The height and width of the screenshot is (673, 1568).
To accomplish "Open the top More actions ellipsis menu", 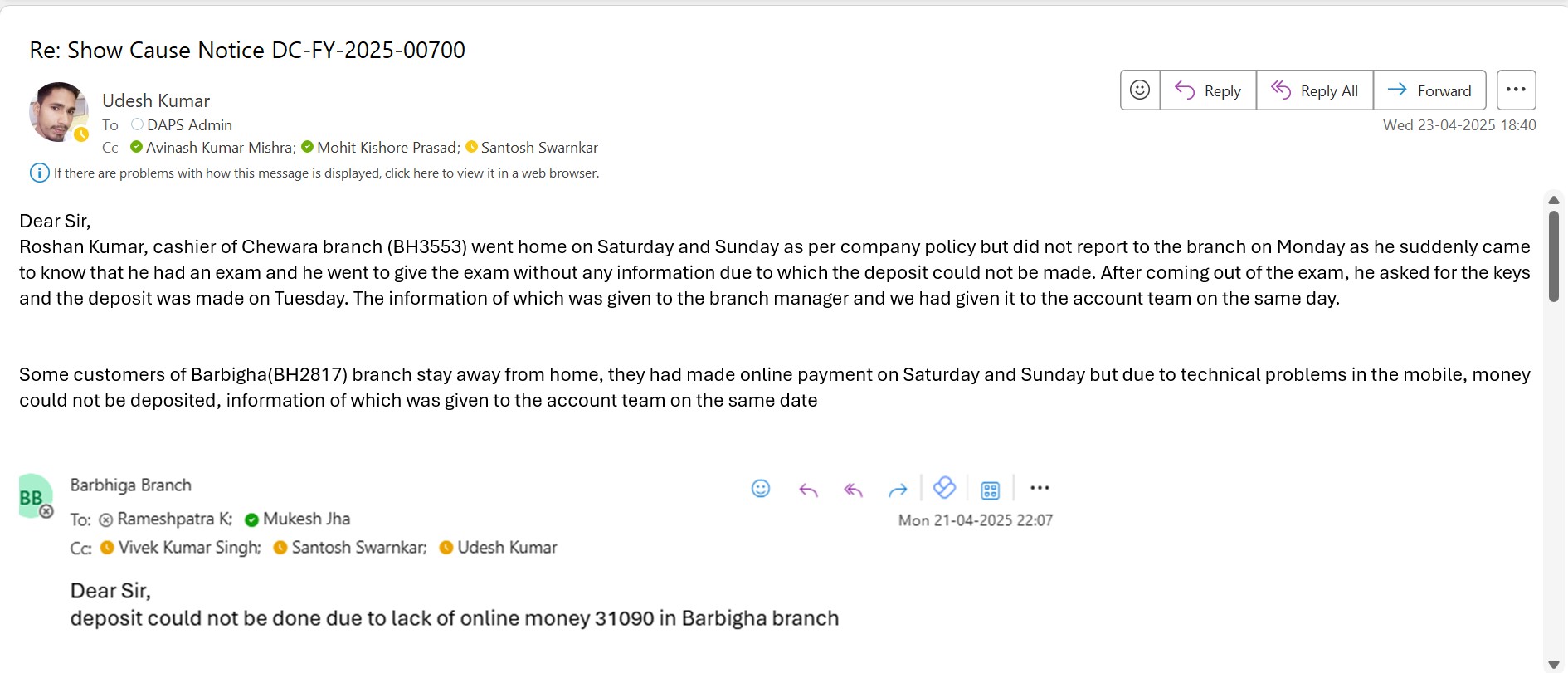I will point(1516,90).
